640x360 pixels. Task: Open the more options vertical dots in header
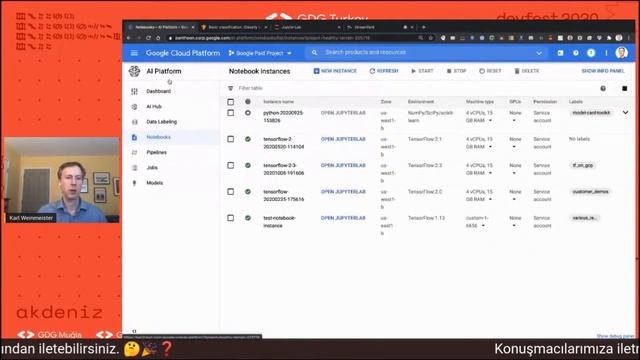click(606, 53)
